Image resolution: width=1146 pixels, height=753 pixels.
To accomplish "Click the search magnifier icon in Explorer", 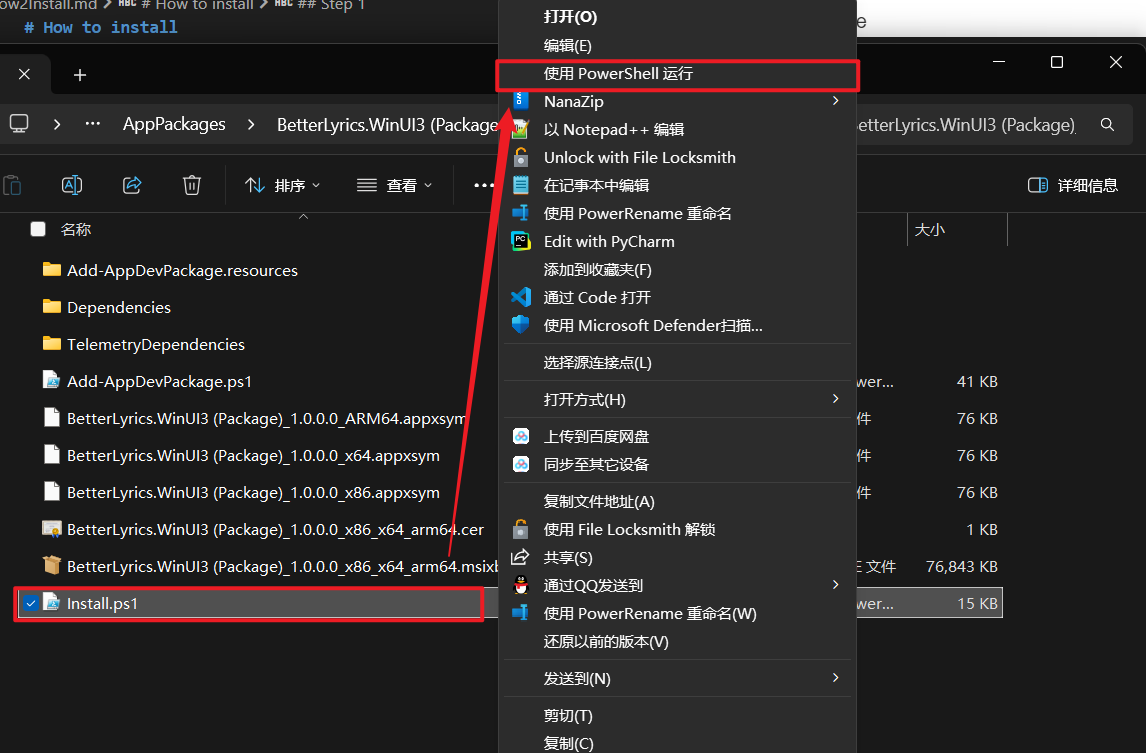I will click(1107, 125).
